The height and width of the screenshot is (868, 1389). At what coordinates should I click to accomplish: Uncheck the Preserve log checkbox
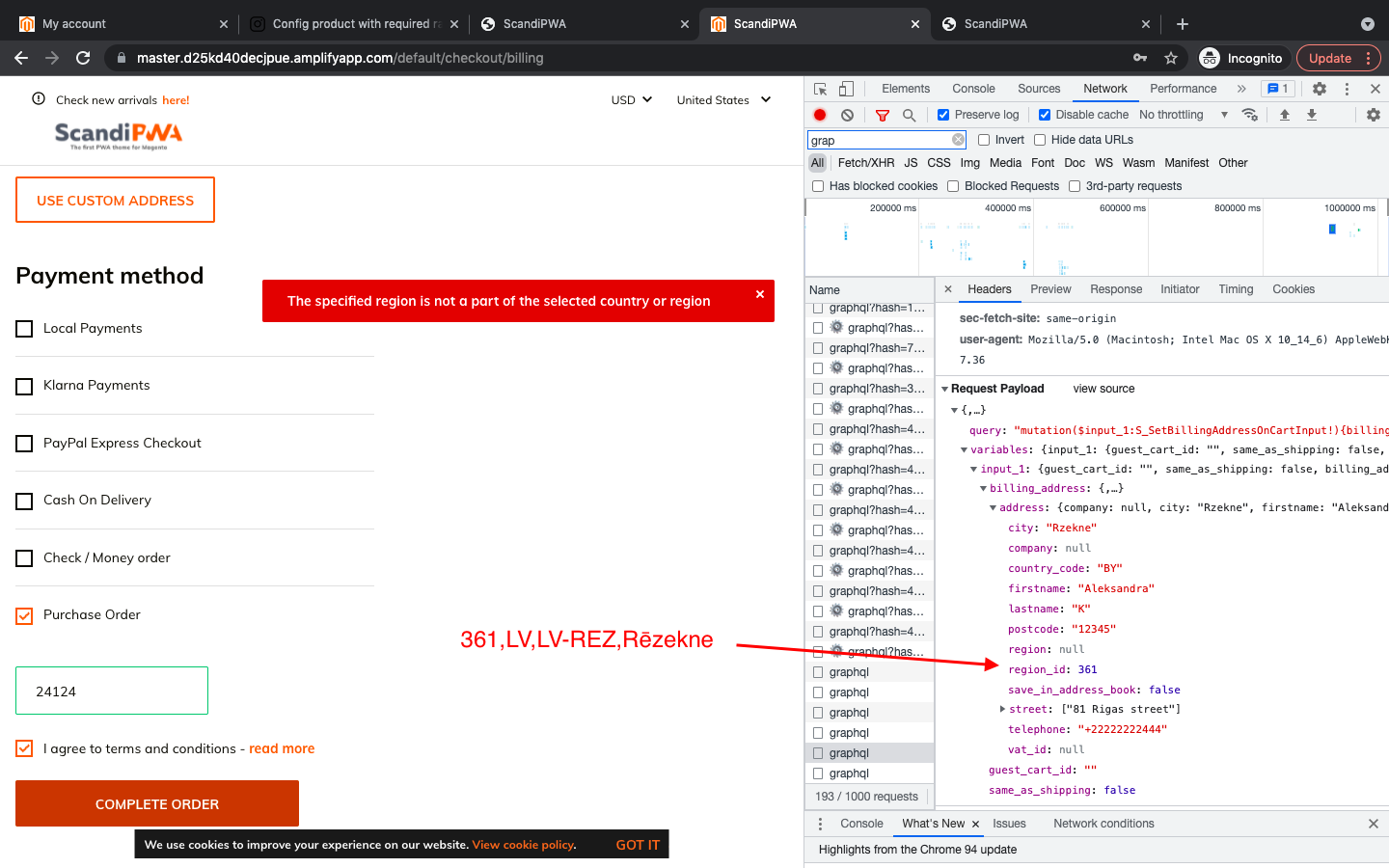[943, 115]
